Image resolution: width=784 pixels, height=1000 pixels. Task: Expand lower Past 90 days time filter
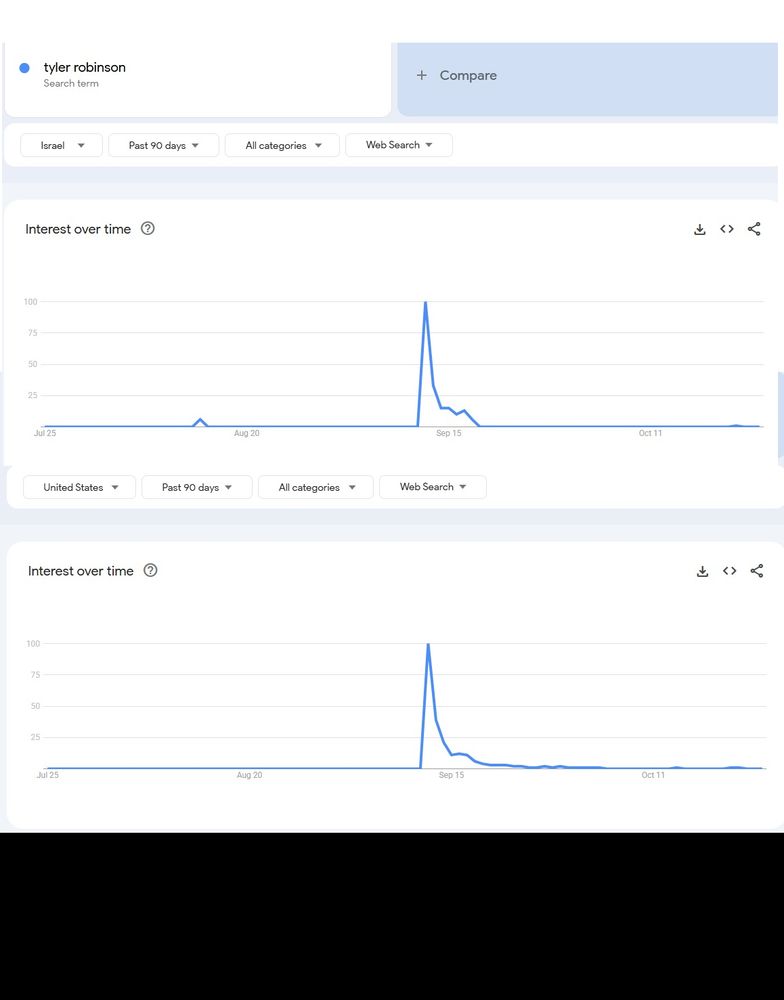(x=197, y=487)
